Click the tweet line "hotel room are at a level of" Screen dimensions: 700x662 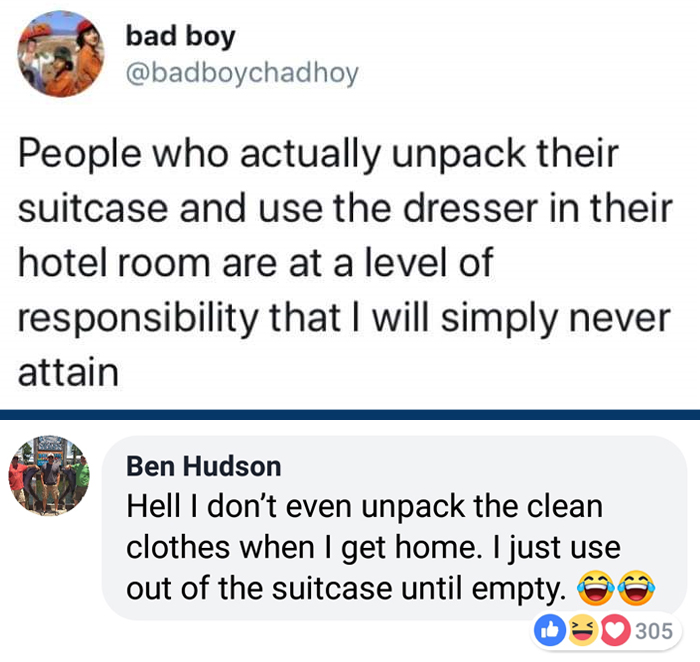click(255, 262)
